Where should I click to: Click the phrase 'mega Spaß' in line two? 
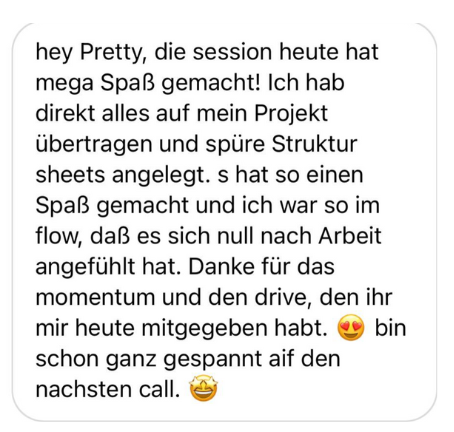[x=95, y=84]
